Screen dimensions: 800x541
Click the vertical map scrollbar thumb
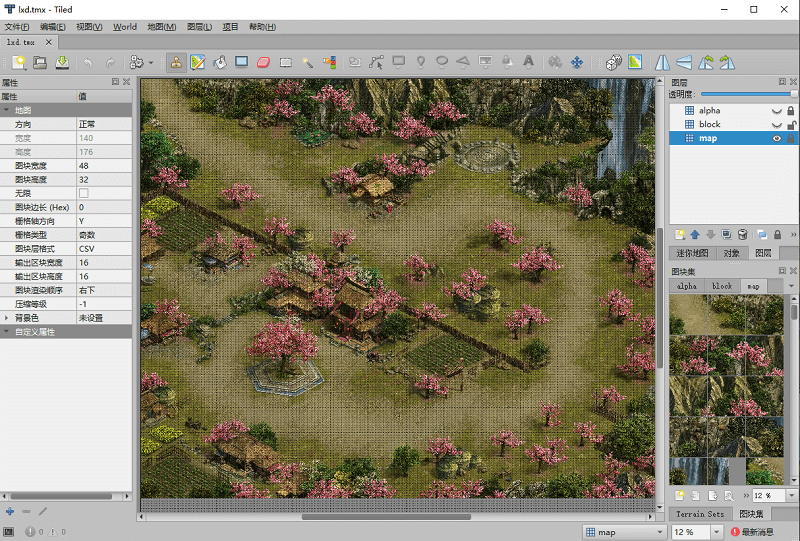pyautogui.click(x=660, y=299)
